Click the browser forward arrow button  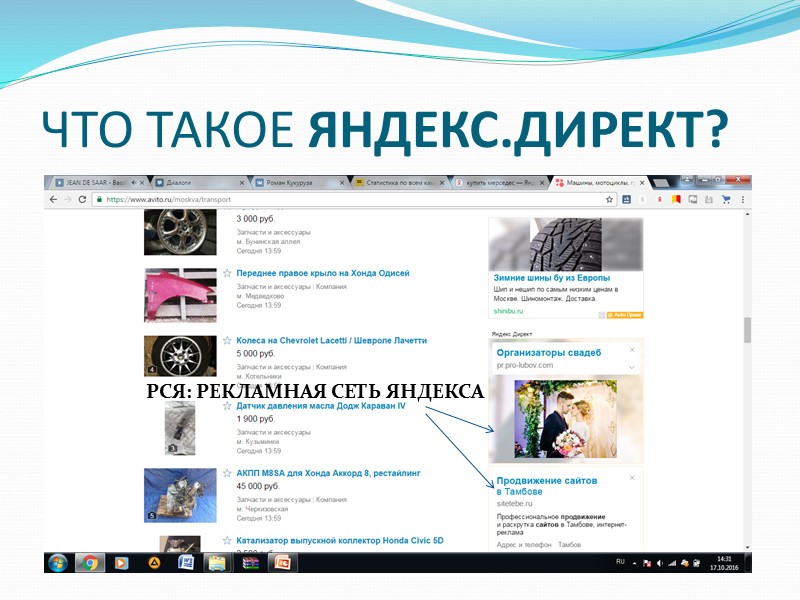pyautogui.click(x=68, y=199)
